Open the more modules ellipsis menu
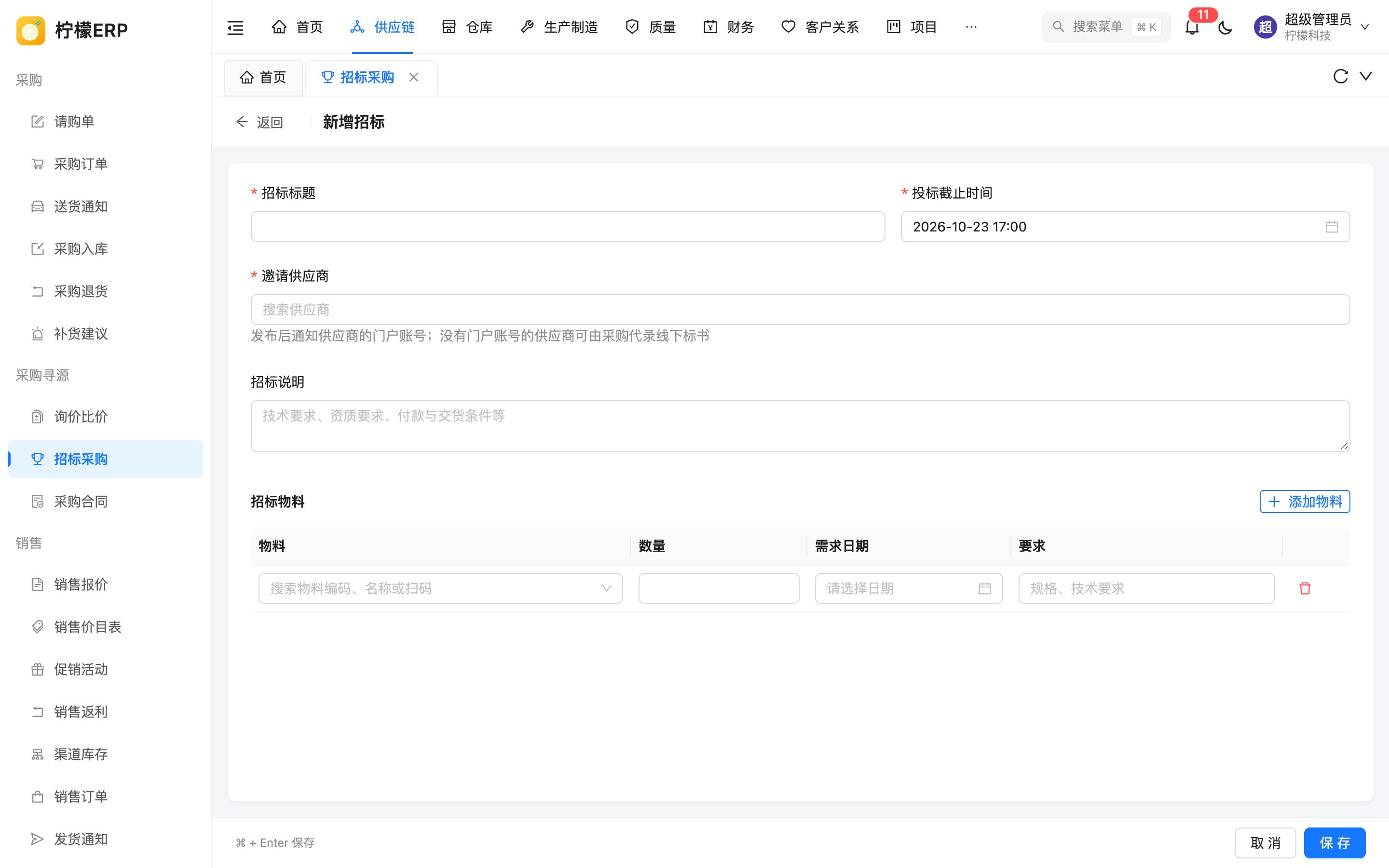 tap(971, 27)
